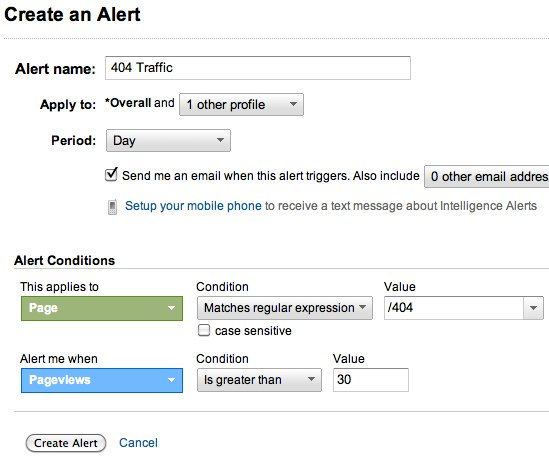Click the arrow icon on the green Page selector
The height and width of the screenshot is (461, 549).
click(171, 308)
